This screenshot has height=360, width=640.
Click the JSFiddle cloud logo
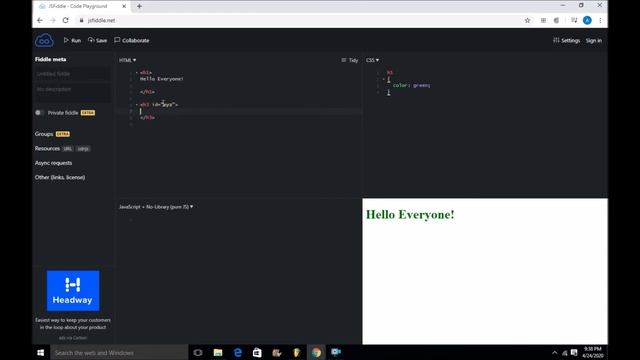pos(44,40)
